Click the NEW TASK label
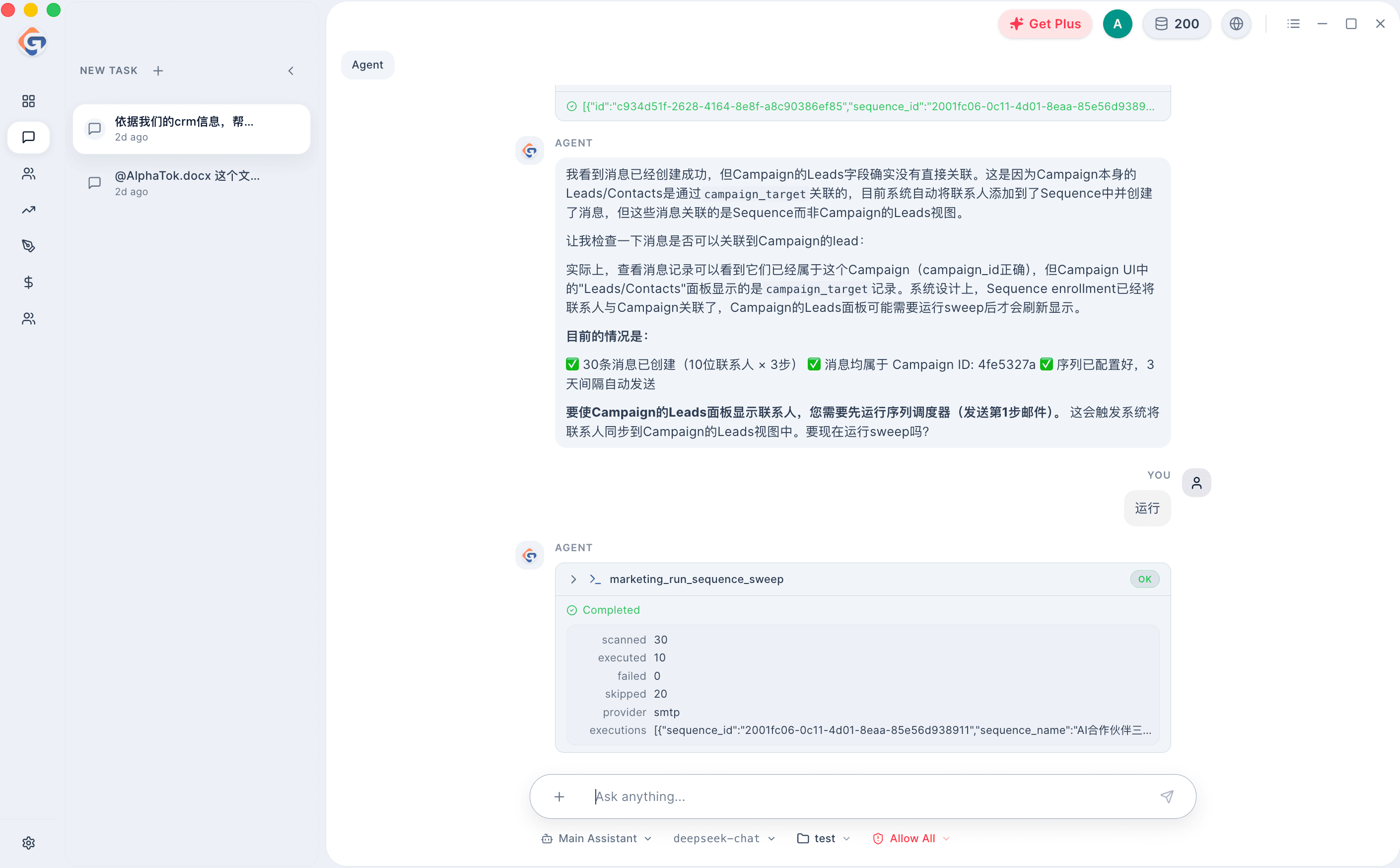The width and height of the screenshot is (1400, 868). click(x=108, y=71)
